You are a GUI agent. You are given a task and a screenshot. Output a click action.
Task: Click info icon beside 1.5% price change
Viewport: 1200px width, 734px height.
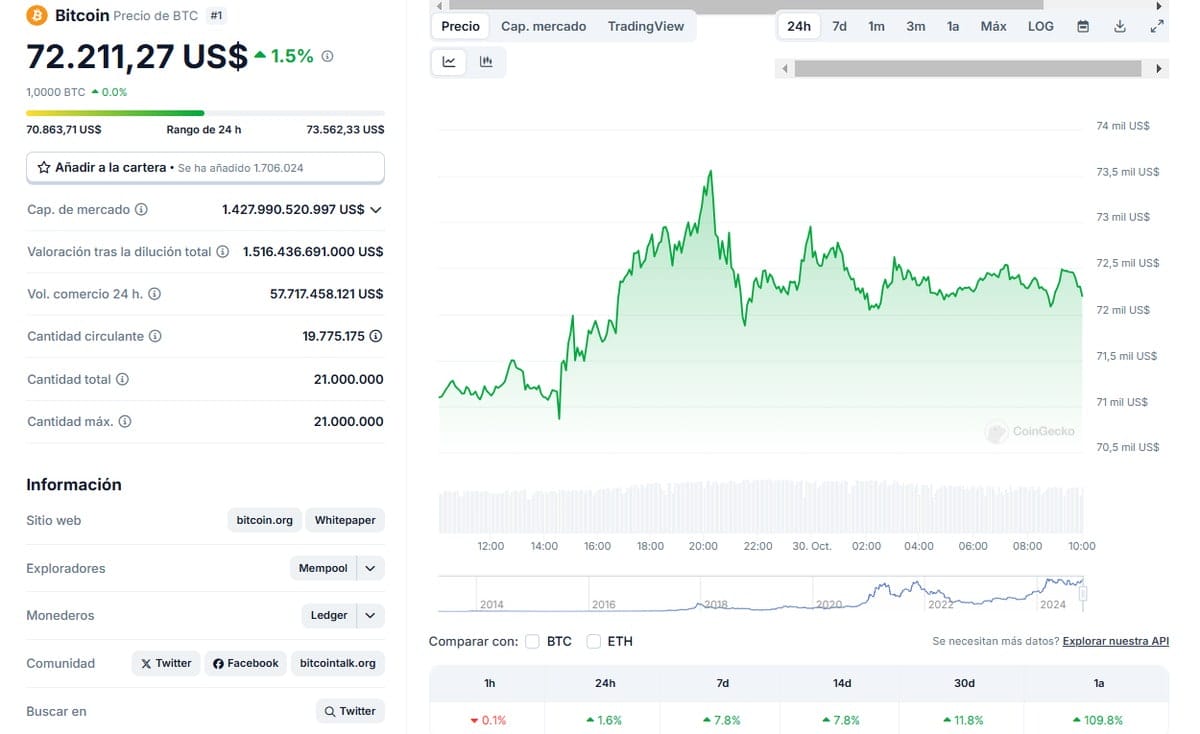(x=327, y=57)
